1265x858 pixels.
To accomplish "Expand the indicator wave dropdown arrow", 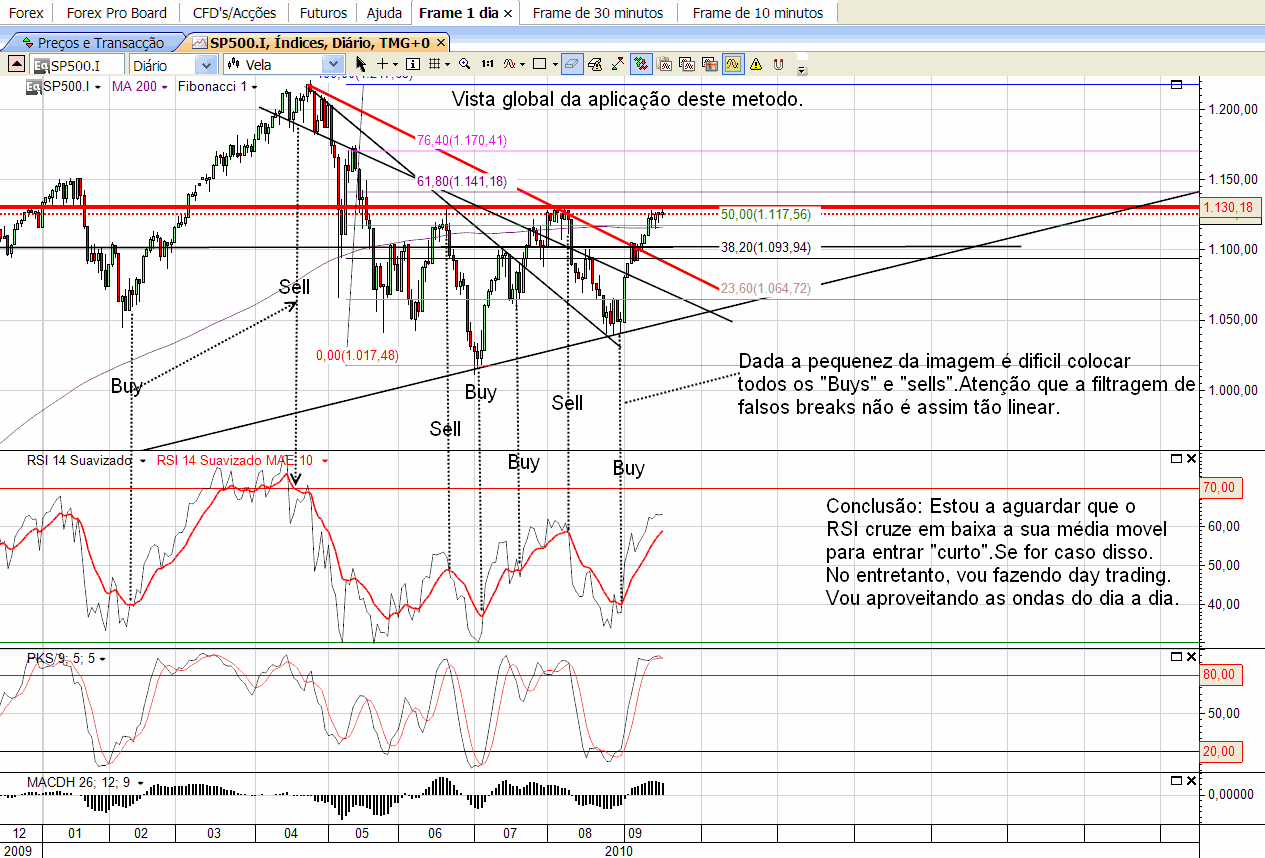I will coord(522,64).
